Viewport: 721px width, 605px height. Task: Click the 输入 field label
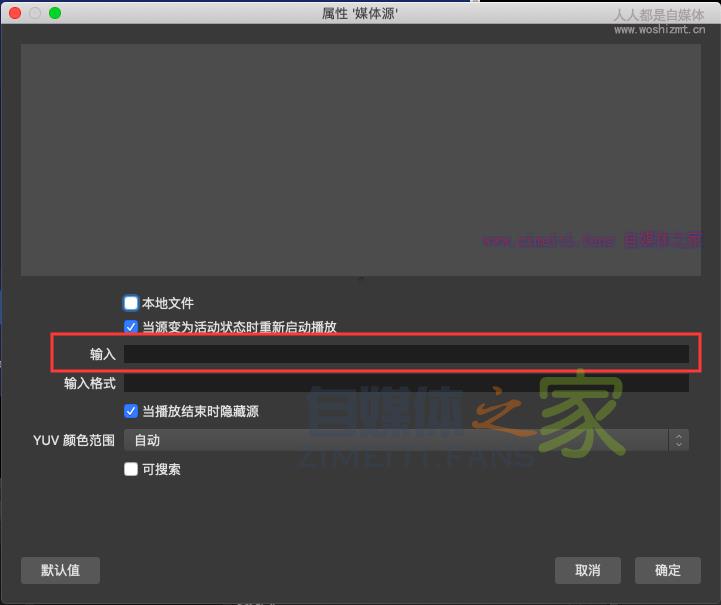[x=103, y=354]
